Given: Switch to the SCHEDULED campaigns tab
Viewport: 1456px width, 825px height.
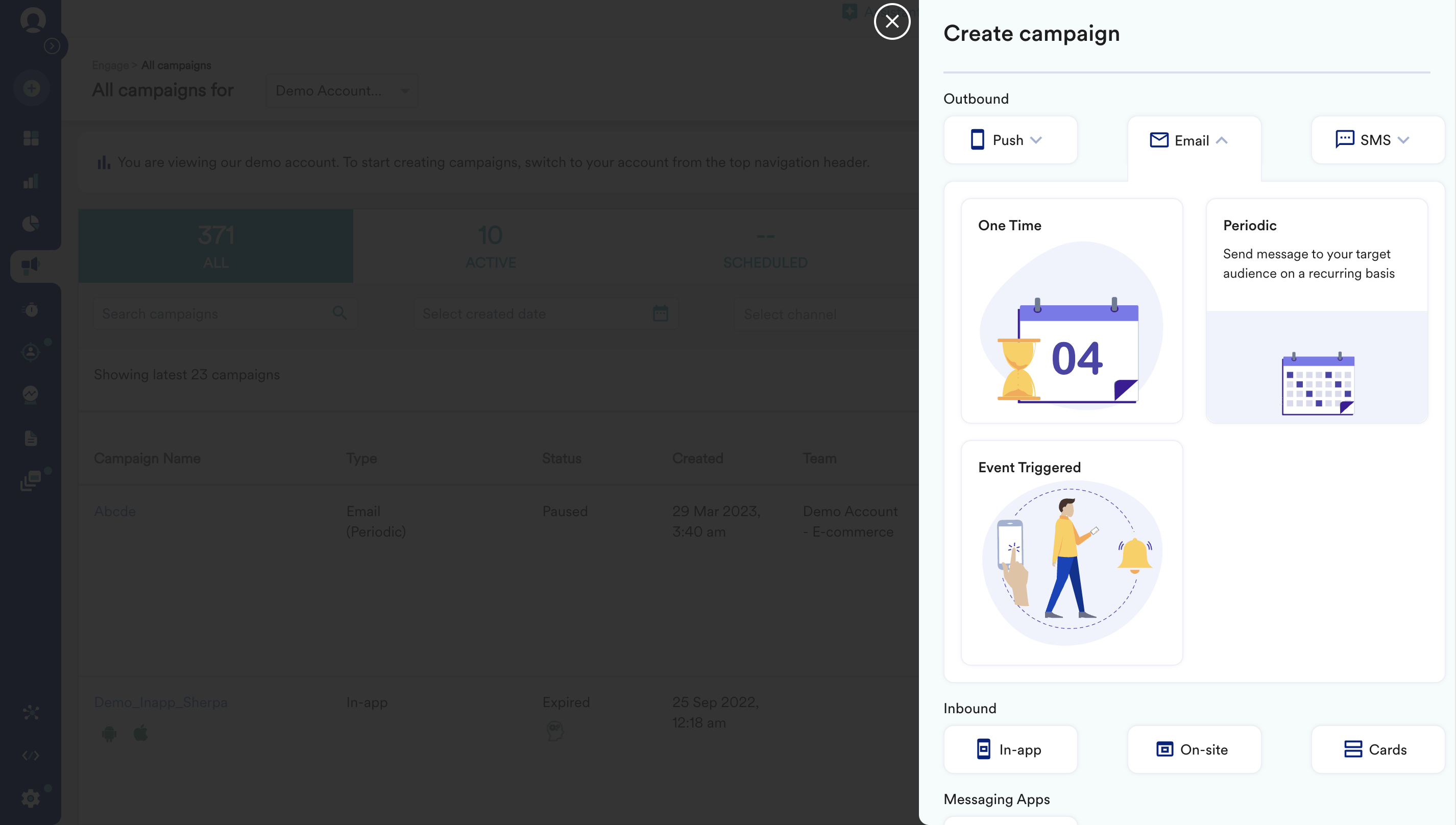Looking at the screenshot, I should pyautogui.click(x=765, y=247).
